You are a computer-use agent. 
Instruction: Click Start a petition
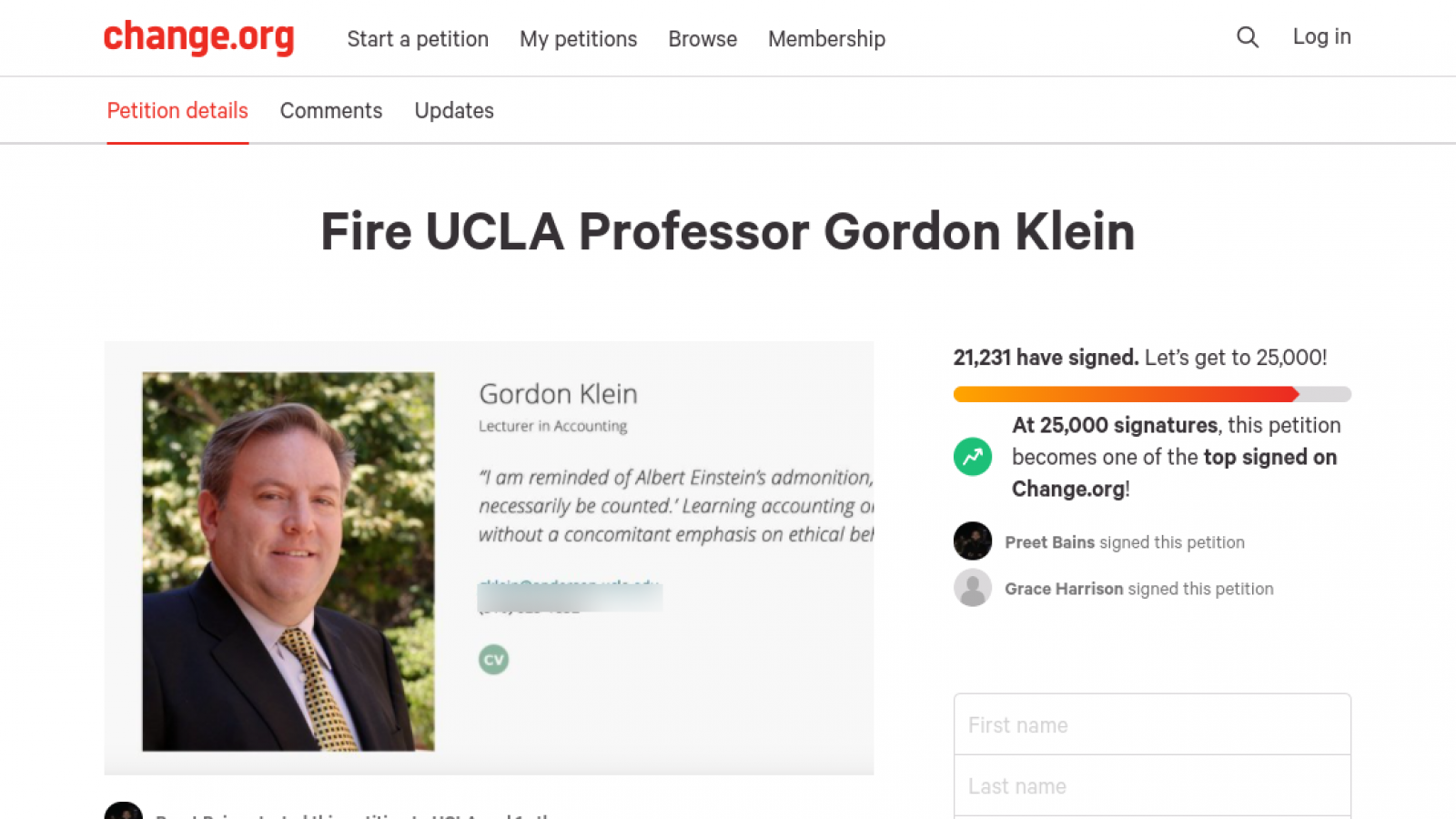click(418, 39)
